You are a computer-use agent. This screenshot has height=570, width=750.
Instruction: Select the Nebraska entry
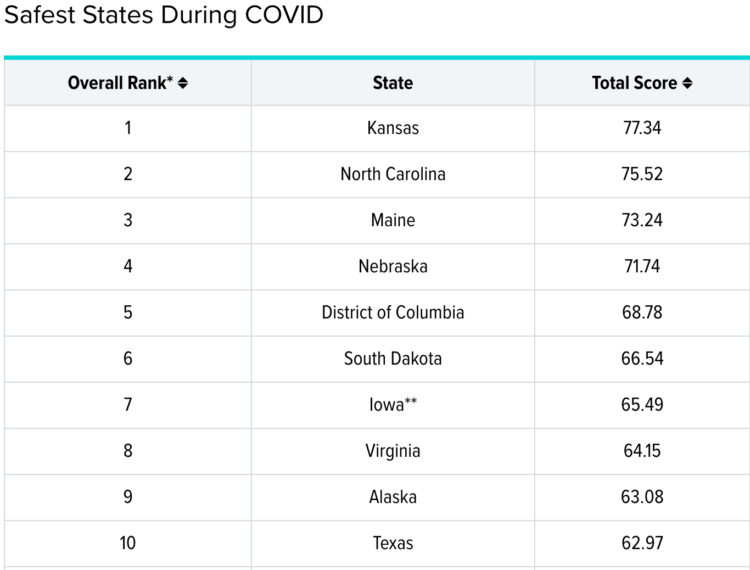(x=393, y=266)
